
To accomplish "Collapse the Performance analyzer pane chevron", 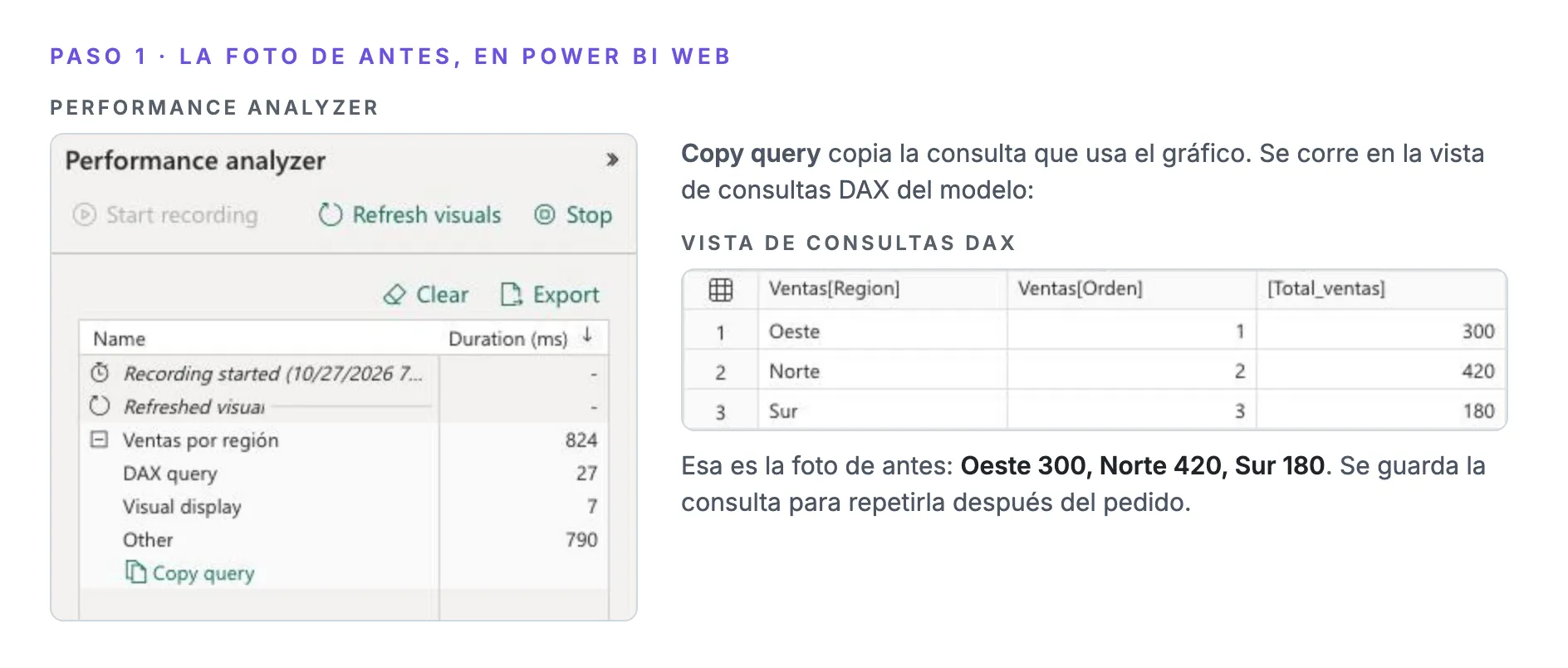I will 612,160.
